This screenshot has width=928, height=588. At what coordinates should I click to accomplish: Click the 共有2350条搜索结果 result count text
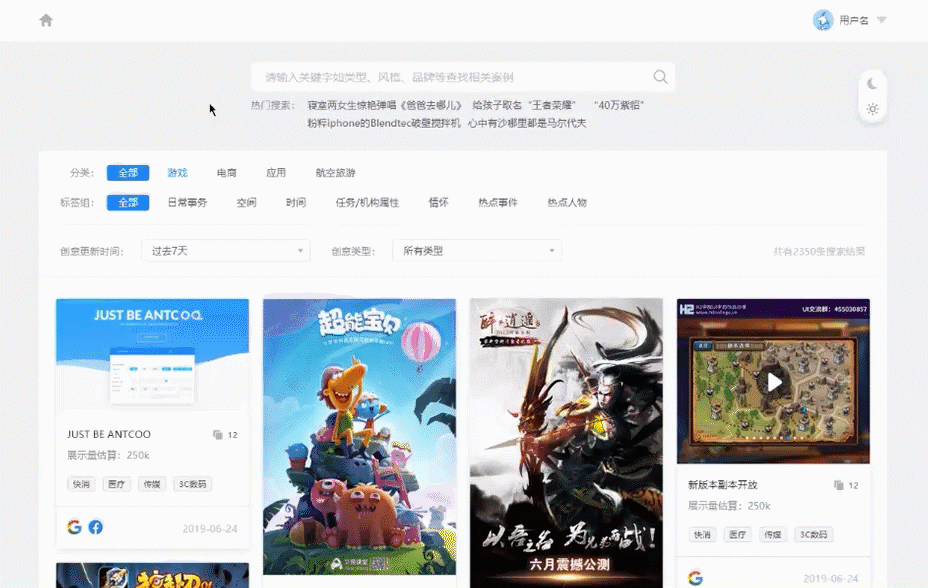(x=819, y=251)
